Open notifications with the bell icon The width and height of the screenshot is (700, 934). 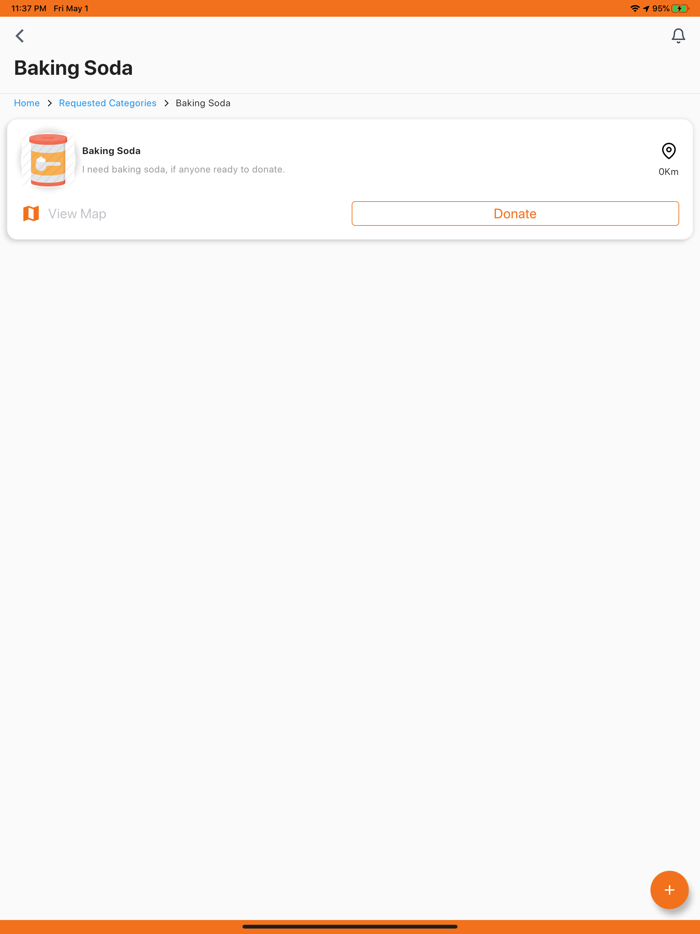[678, 36]
